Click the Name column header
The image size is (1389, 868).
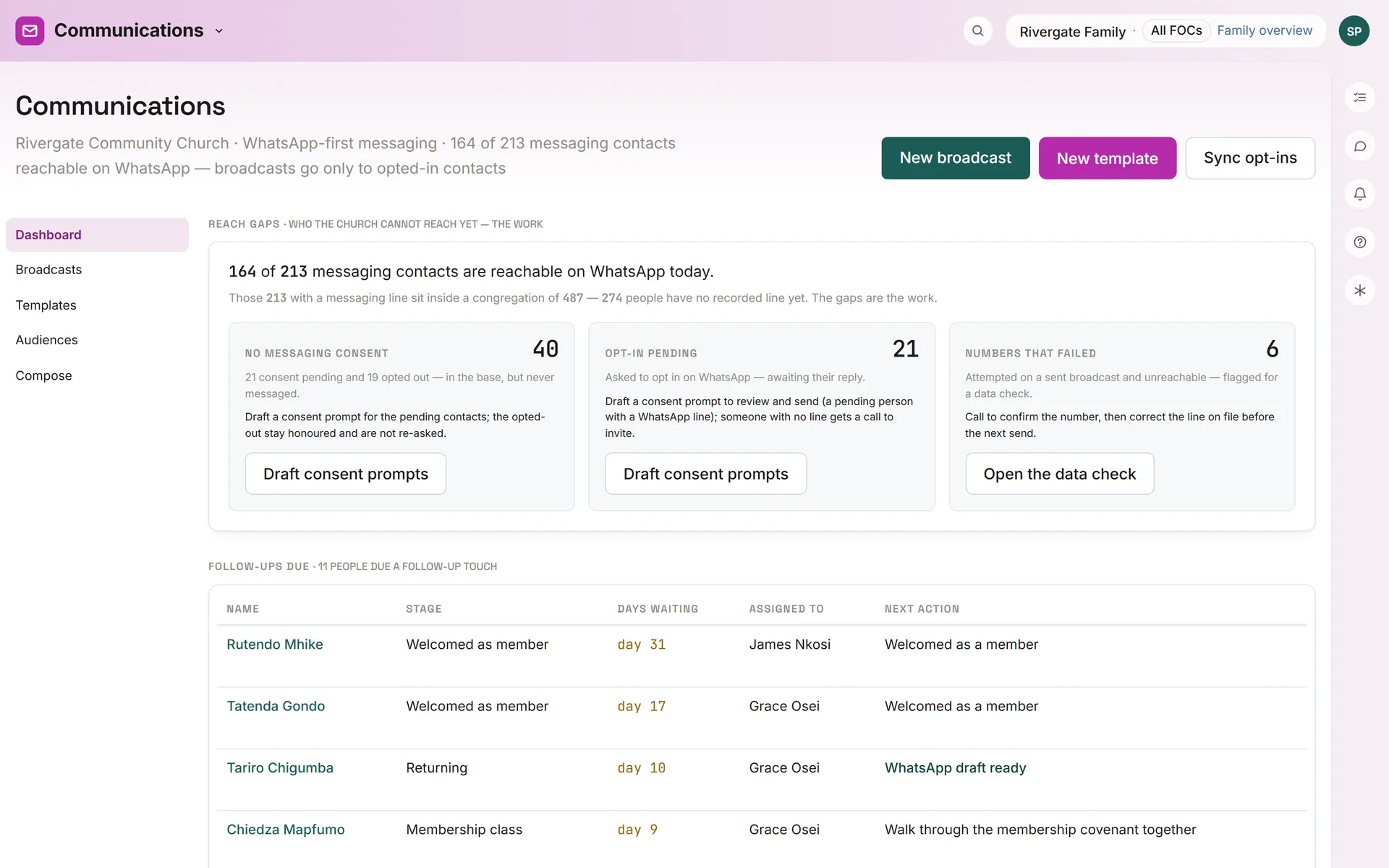pos(242,609)
